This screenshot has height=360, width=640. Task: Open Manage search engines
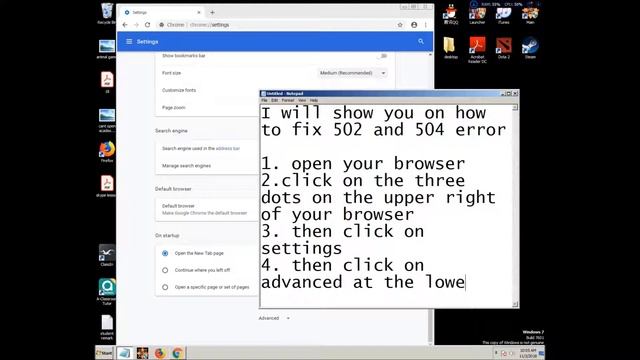pos(187,166)
